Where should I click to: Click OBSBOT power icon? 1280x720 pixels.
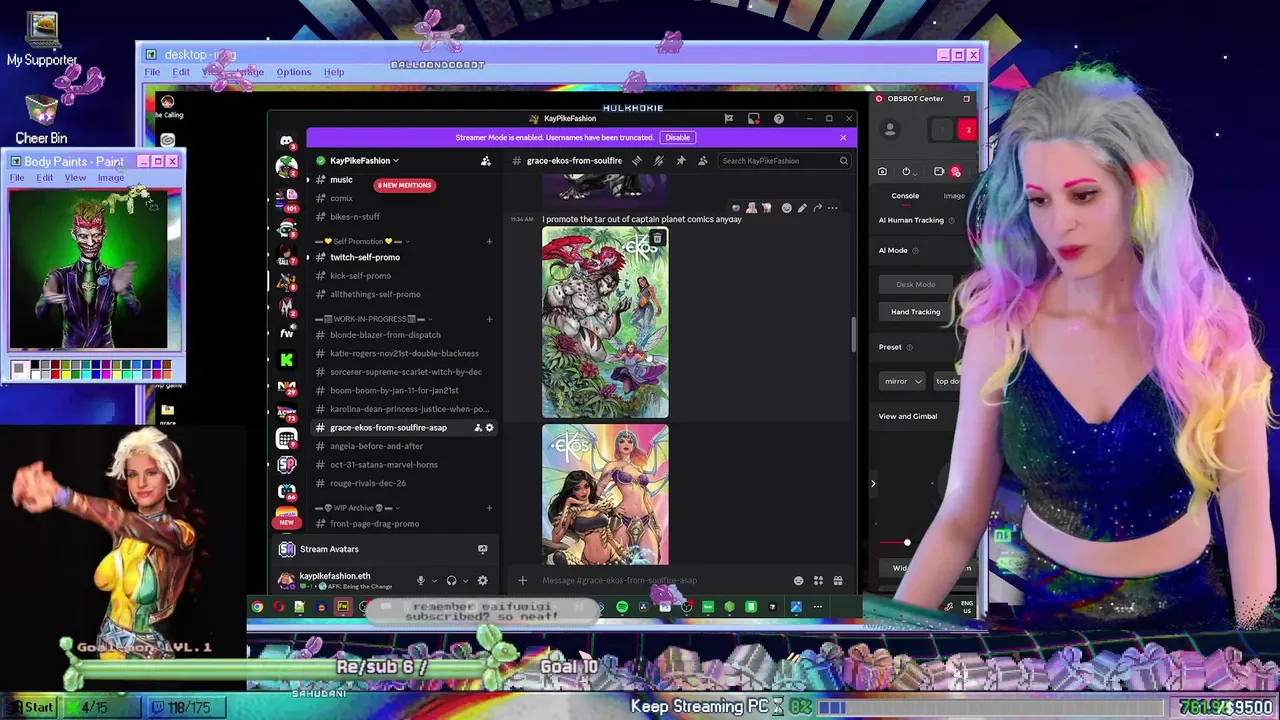(906, 171)
